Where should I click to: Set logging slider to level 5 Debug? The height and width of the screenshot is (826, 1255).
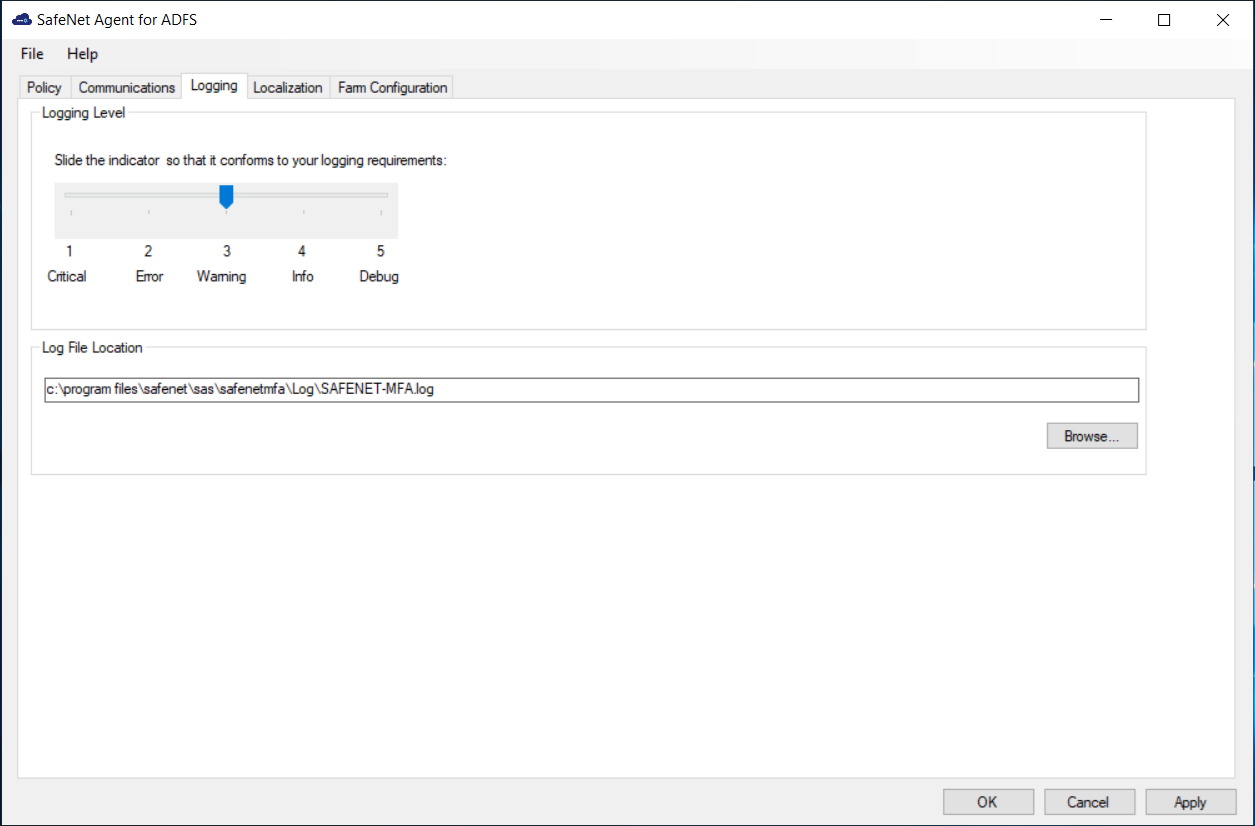381,195
